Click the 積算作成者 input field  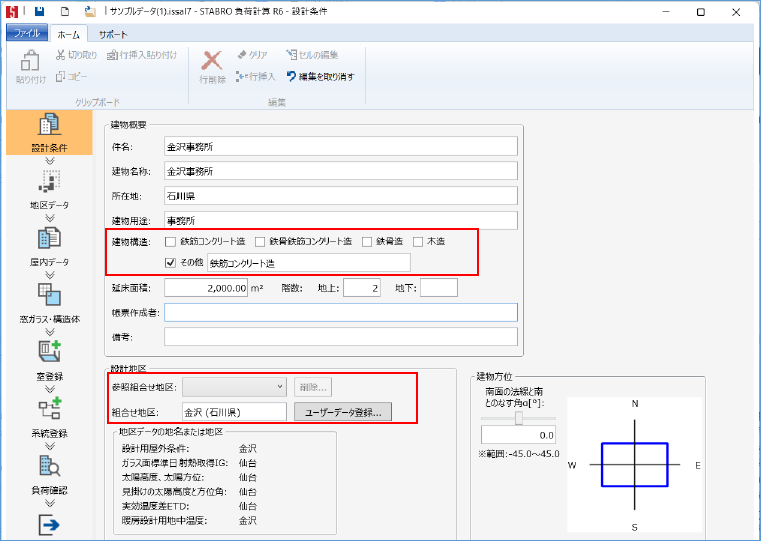click(341, 313)
